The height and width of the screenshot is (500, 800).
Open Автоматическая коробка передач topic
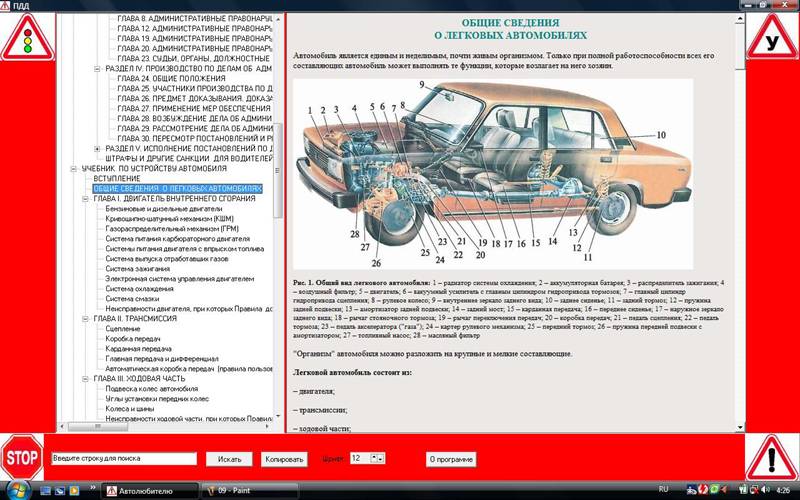click(x=189, y=368)
